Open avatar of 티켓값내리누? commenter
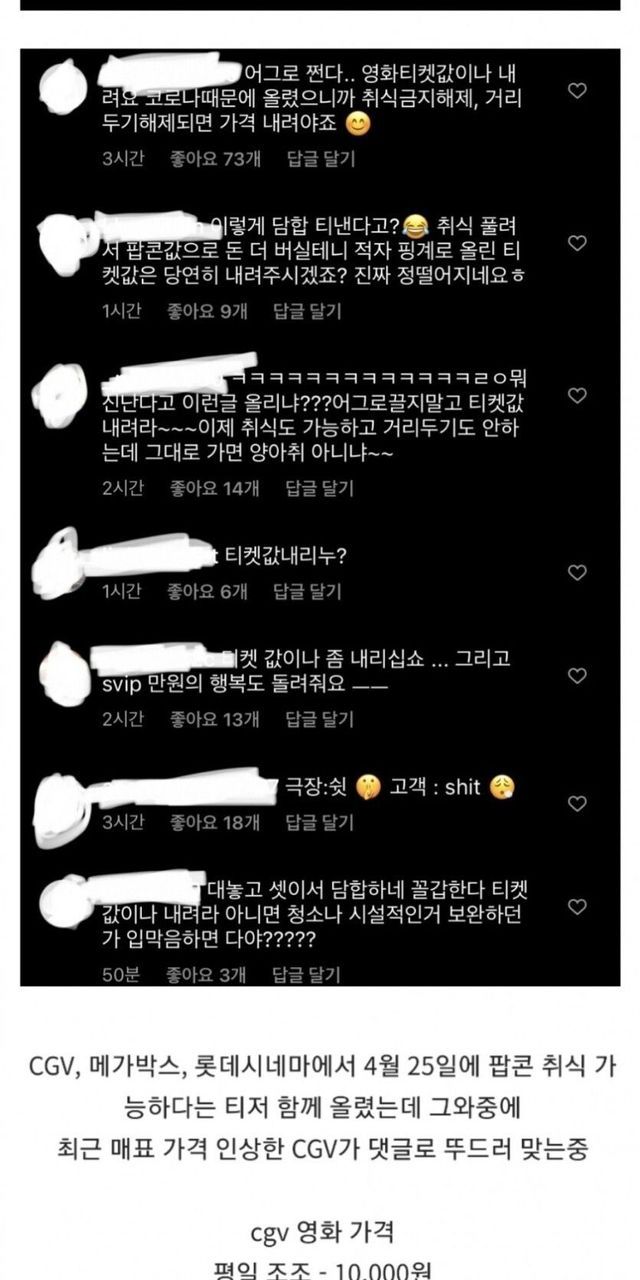The image size is (640, 1280). [57, 562]
